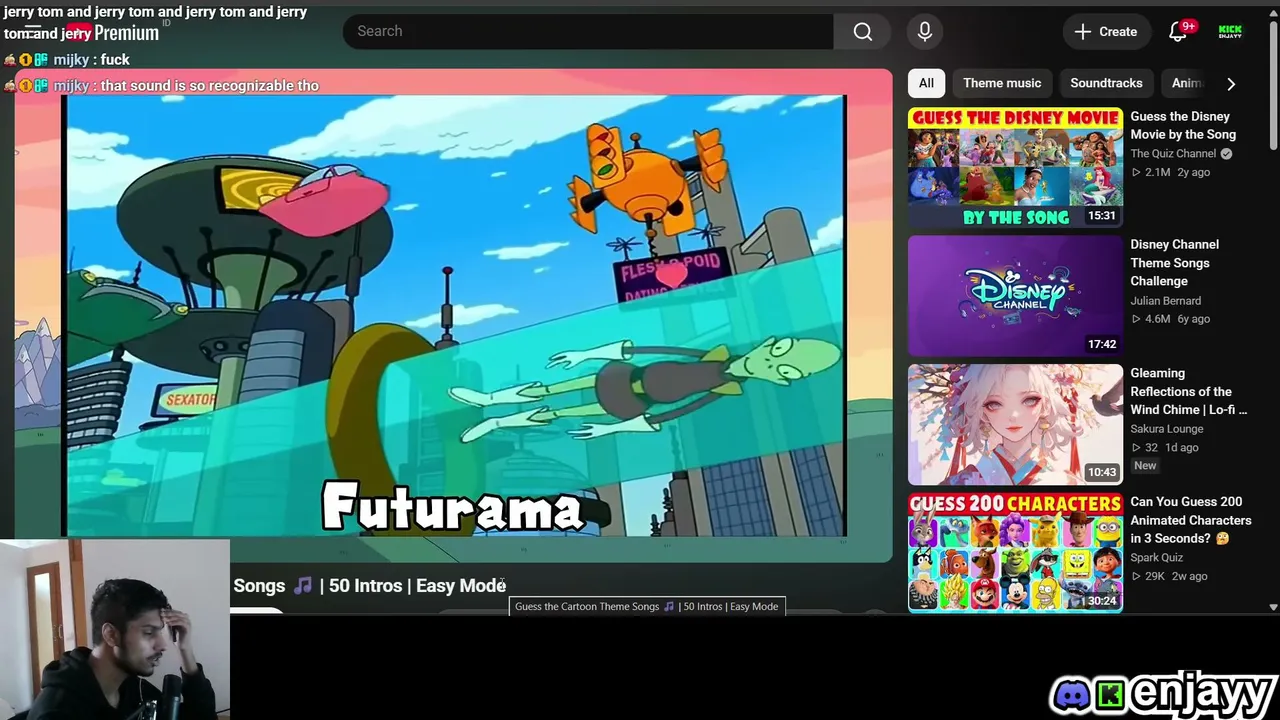Open title 'Gleaming Reflections of the Wind Chime'
1280x720 pixels.
click(x=1188, y=391)
